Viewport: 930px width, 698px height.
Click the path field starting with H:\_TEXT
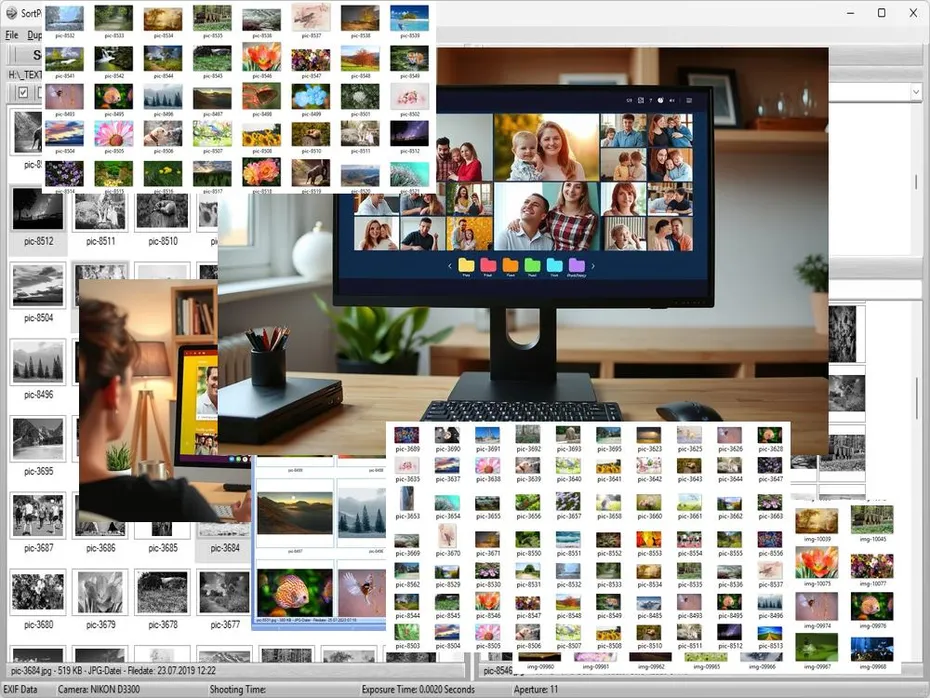click(x=25, y=73)
